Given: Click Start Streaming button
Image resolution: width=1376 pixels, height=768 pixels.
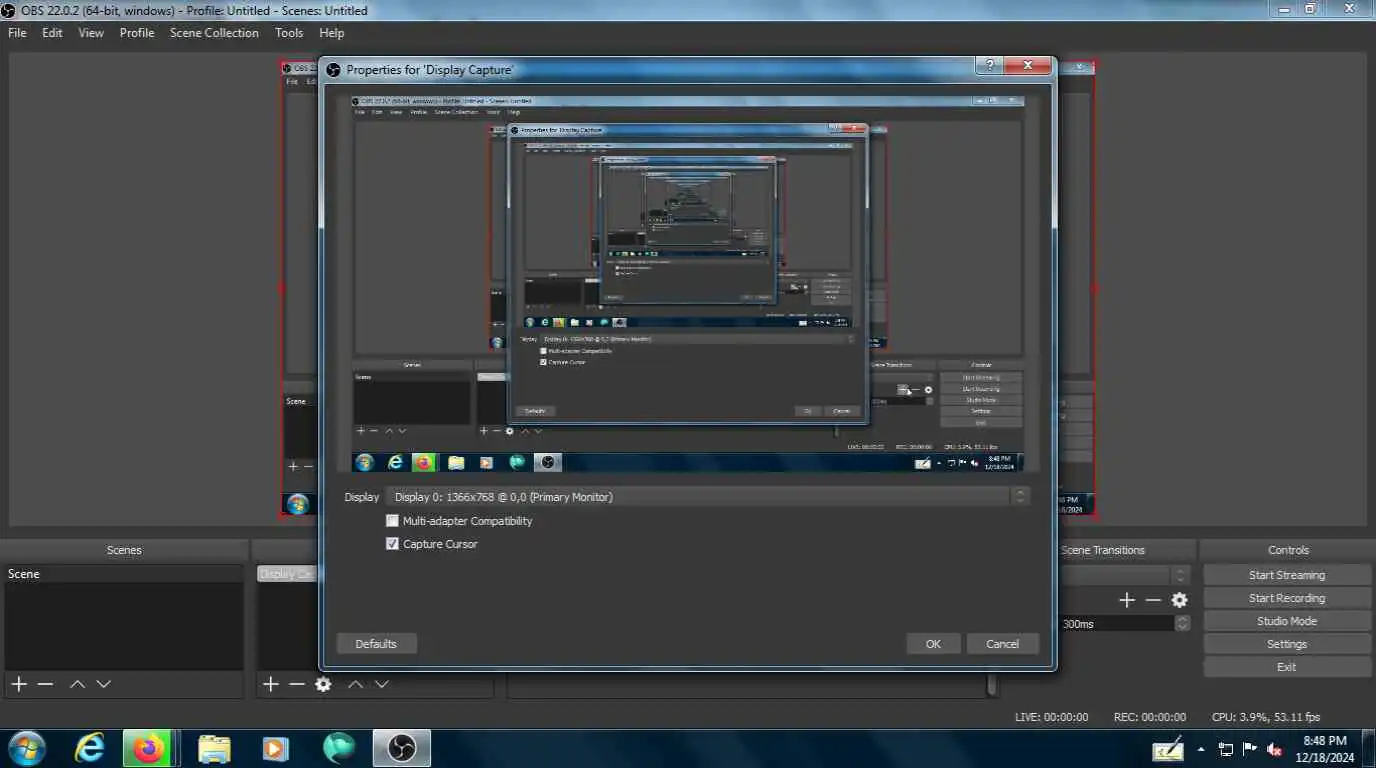Looking at the screenshot, I should coord(1287,575).
